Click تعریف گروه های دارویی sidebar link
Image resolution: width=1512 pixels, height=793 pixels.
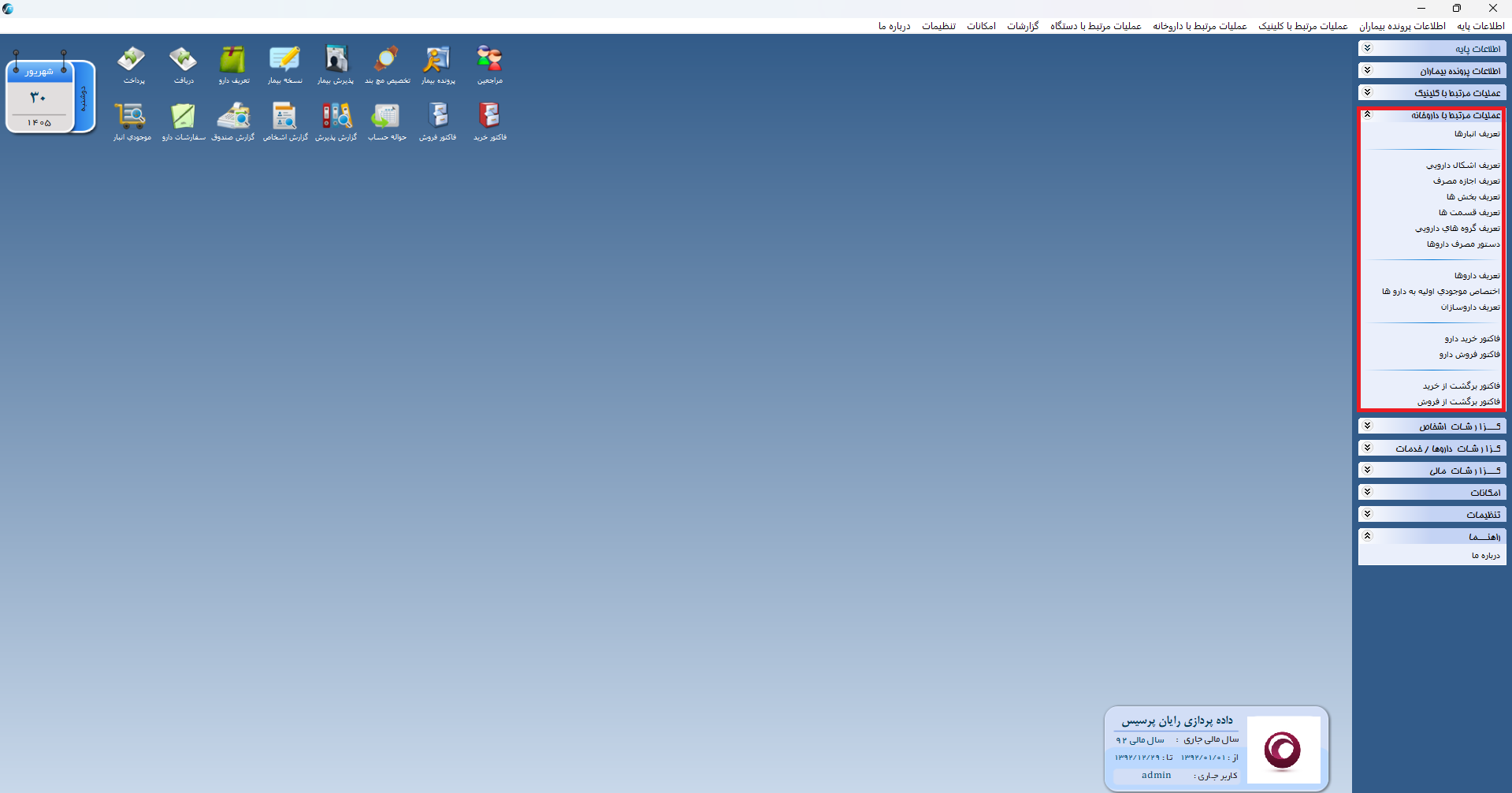pyautogui.click(x=1457, y=229)
